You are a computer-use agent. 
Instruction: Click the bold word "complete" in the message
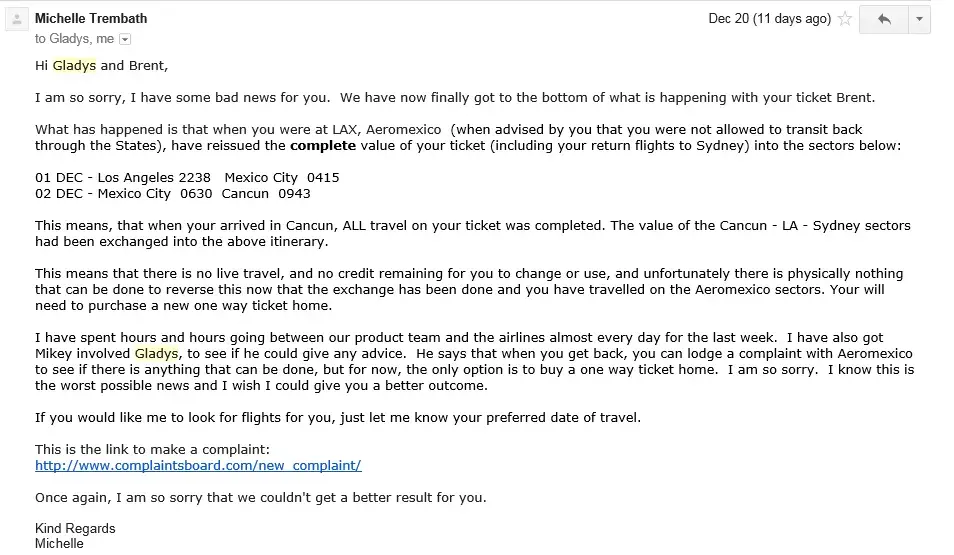323,145
